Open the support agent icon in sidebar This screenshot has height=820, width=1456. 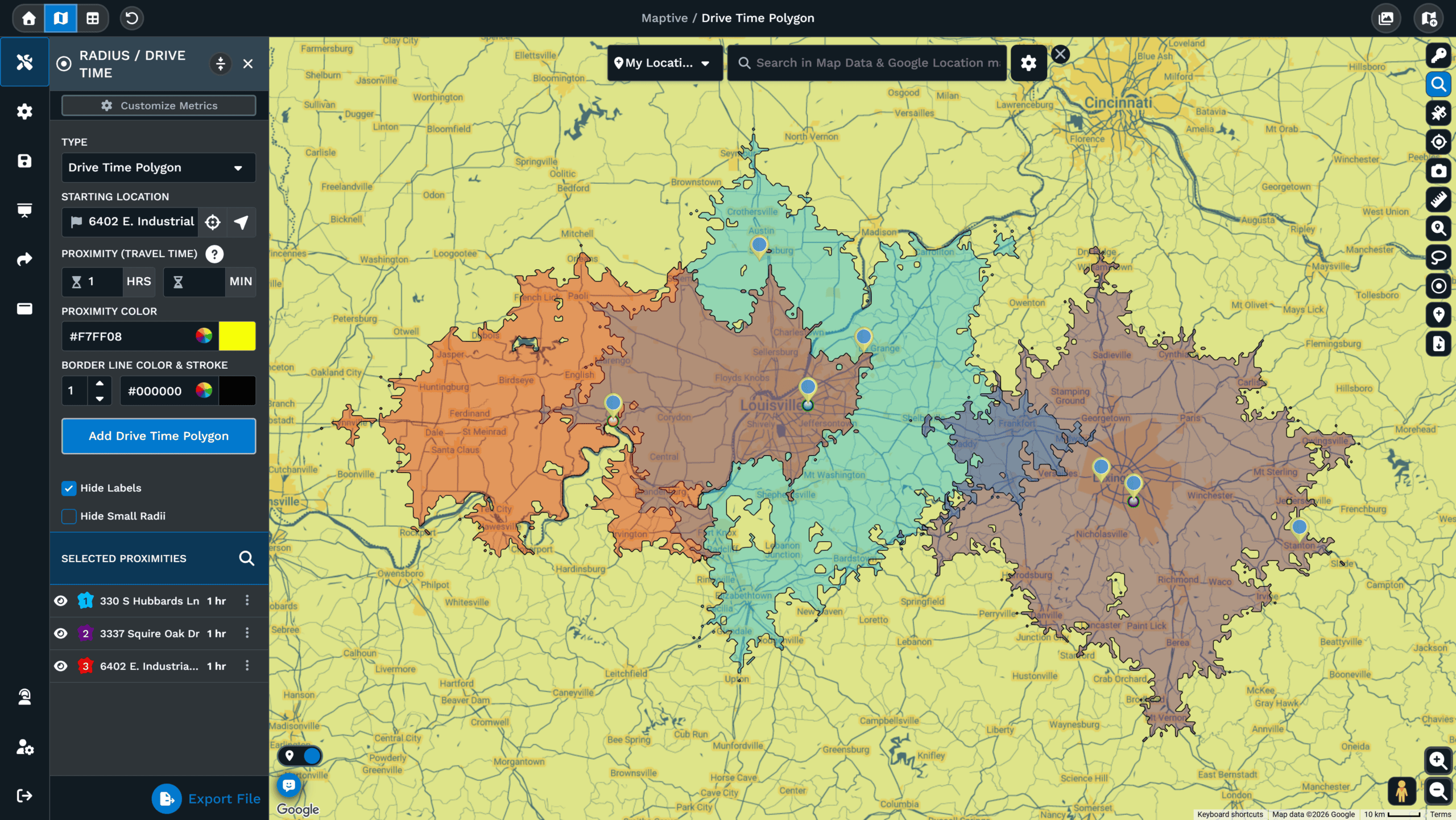pos(24,697)
